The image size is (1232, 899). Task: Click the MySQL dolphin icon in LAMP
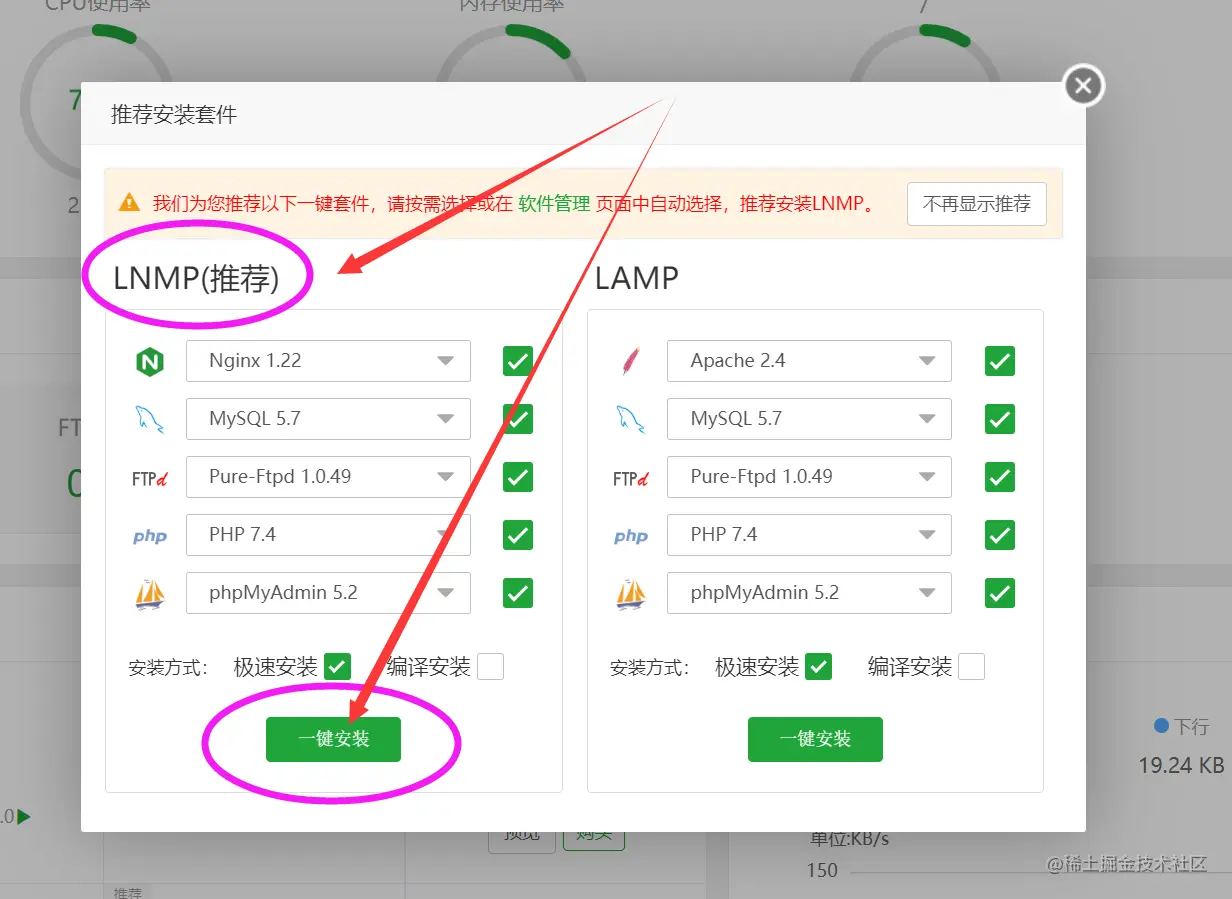point(630,419)
